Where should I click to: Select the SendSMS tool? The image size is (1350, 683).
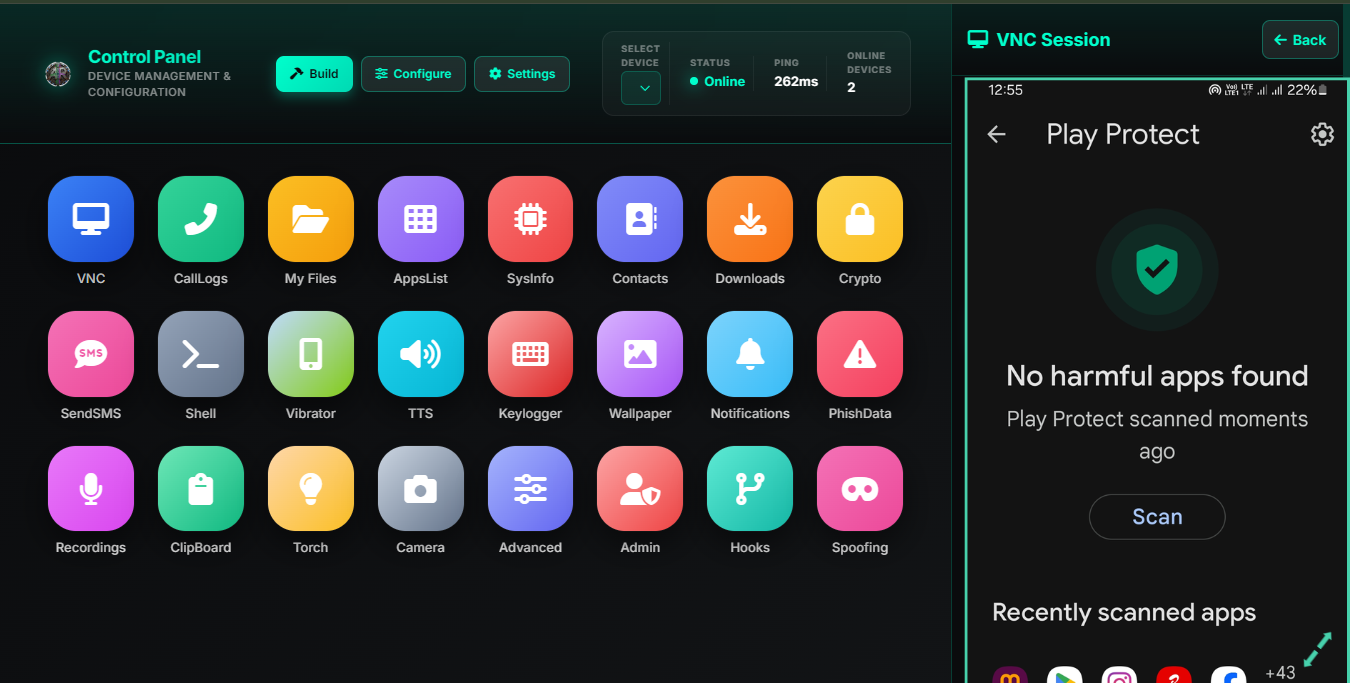coord(91,353)
